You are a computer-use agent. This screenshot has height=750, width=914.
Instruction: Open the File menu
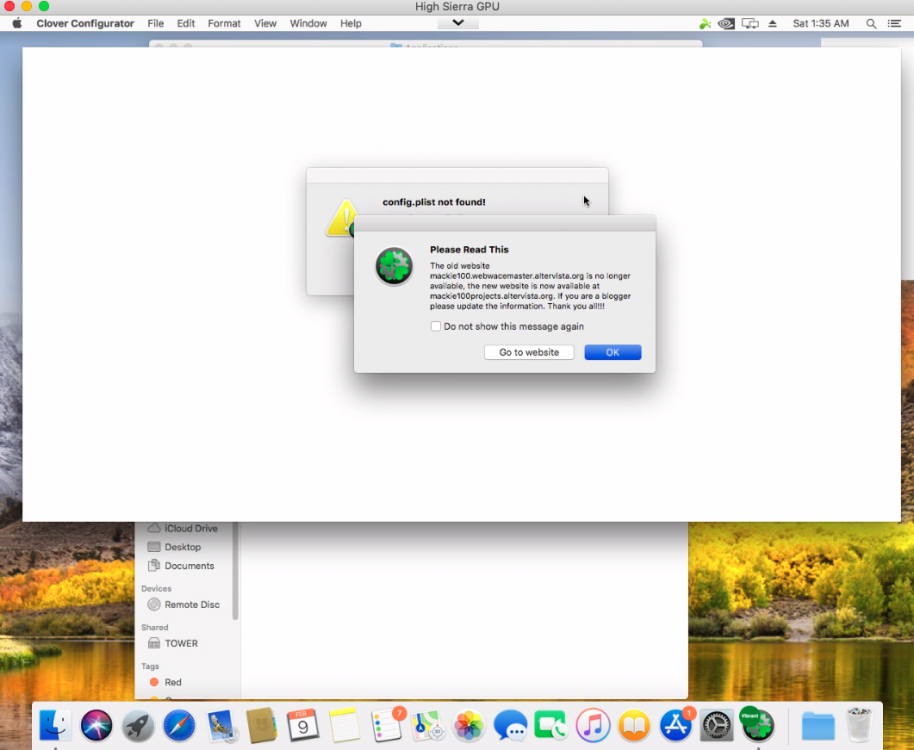[156, 23]
